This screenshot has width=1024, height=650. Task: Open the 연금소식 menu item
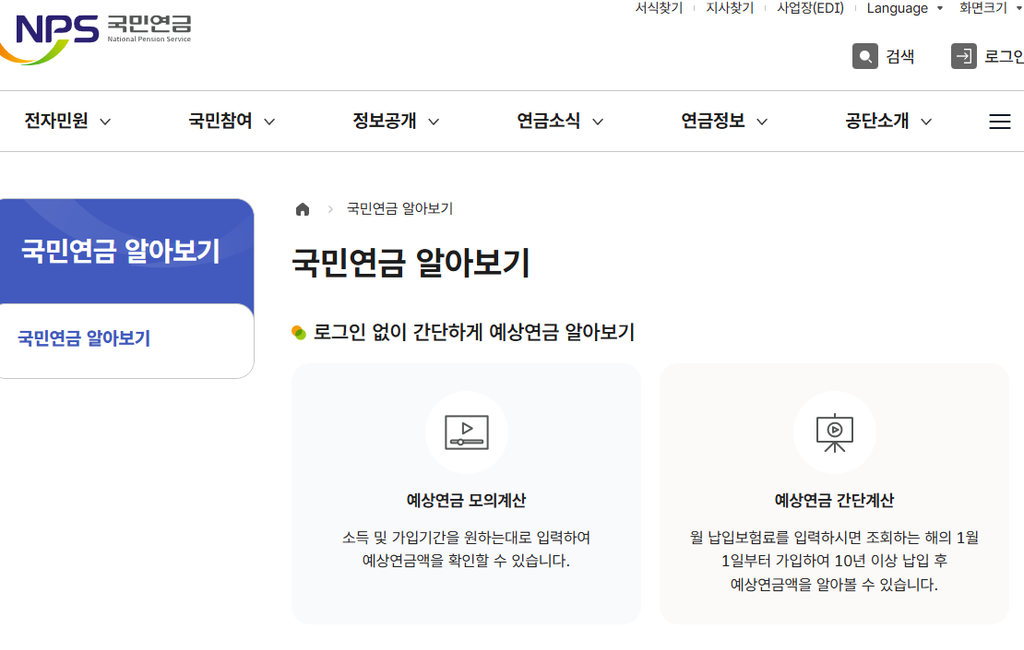pyautogui.click(x=549, y=121)
